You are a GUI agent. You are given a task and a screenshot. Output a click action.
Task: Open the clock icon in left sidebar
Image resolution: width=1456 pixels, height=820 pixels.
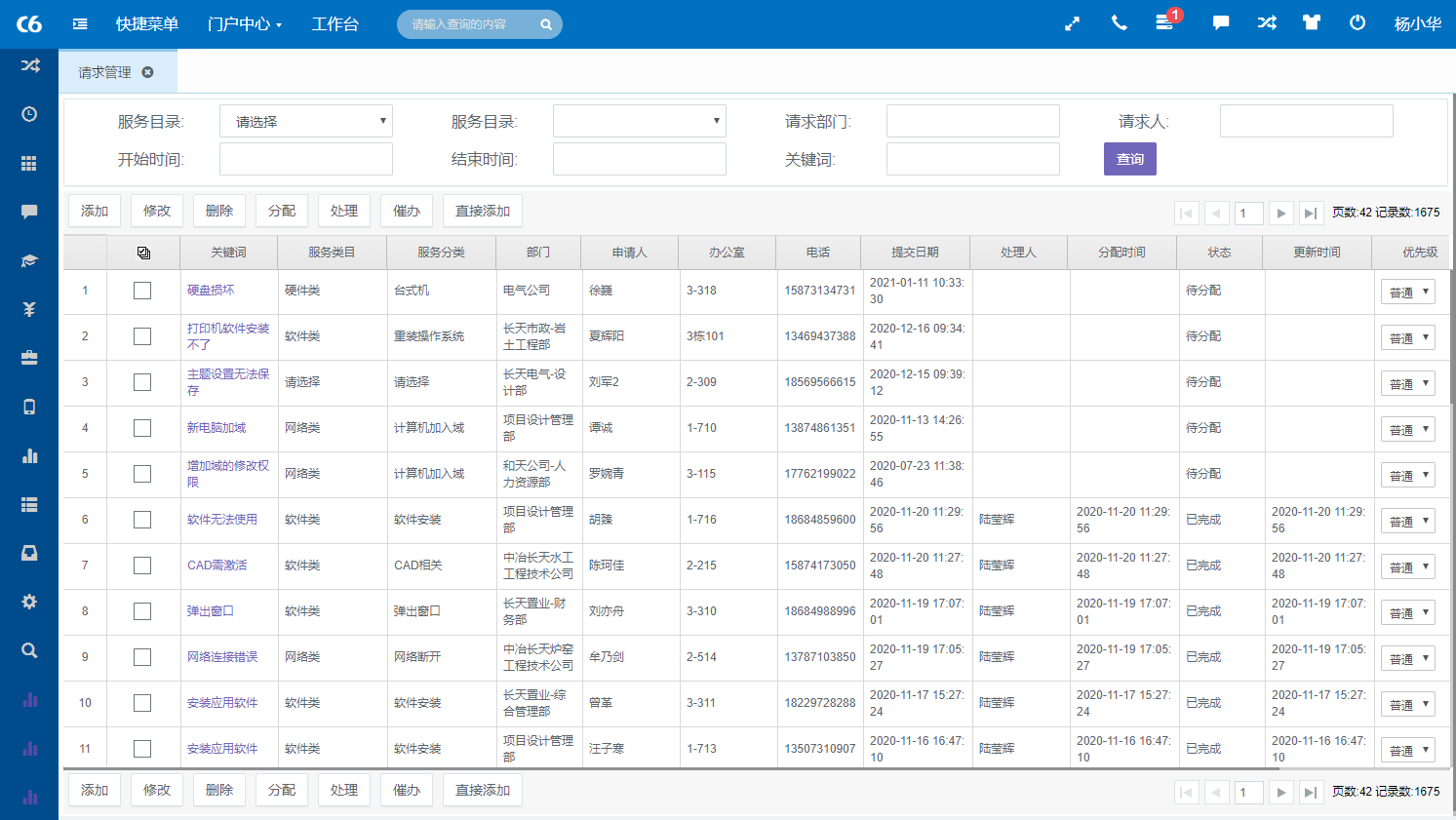point(29,114)
